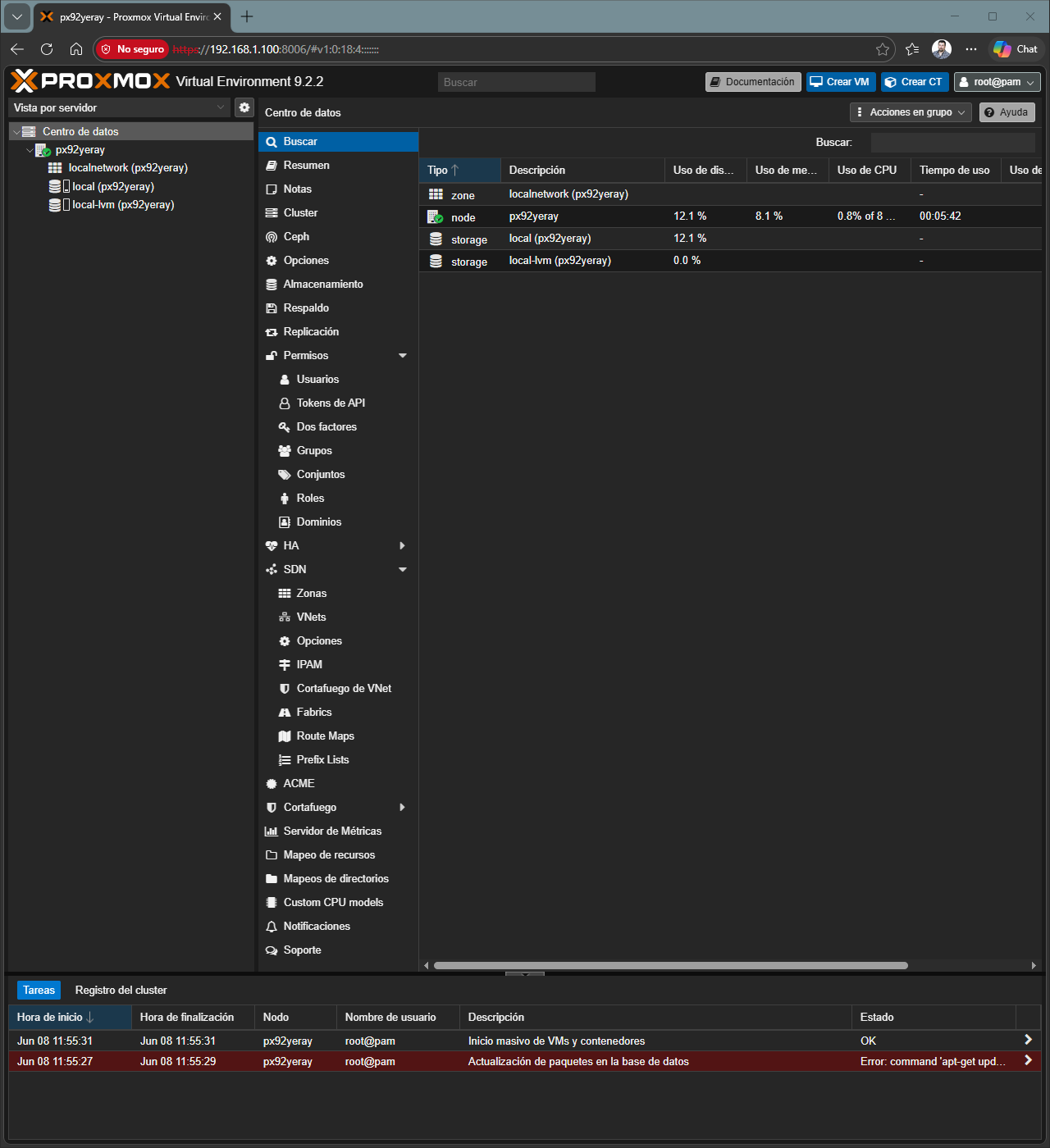Switch to Registro del cluster tab
This screenshot has height=1148, width=1050.
[121, 991]
